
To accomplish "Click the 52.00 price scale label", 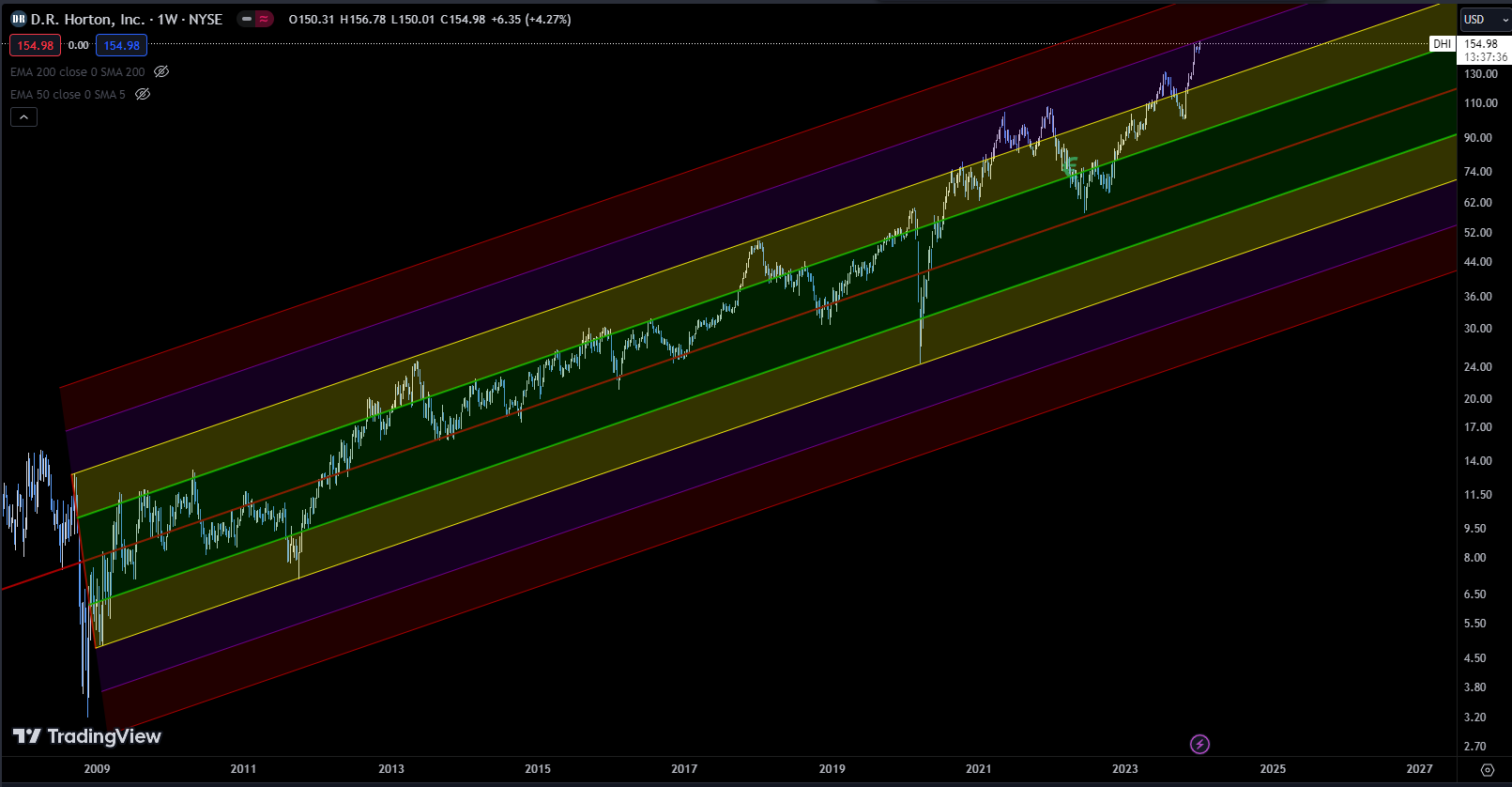I will [x=1478, y=233].
